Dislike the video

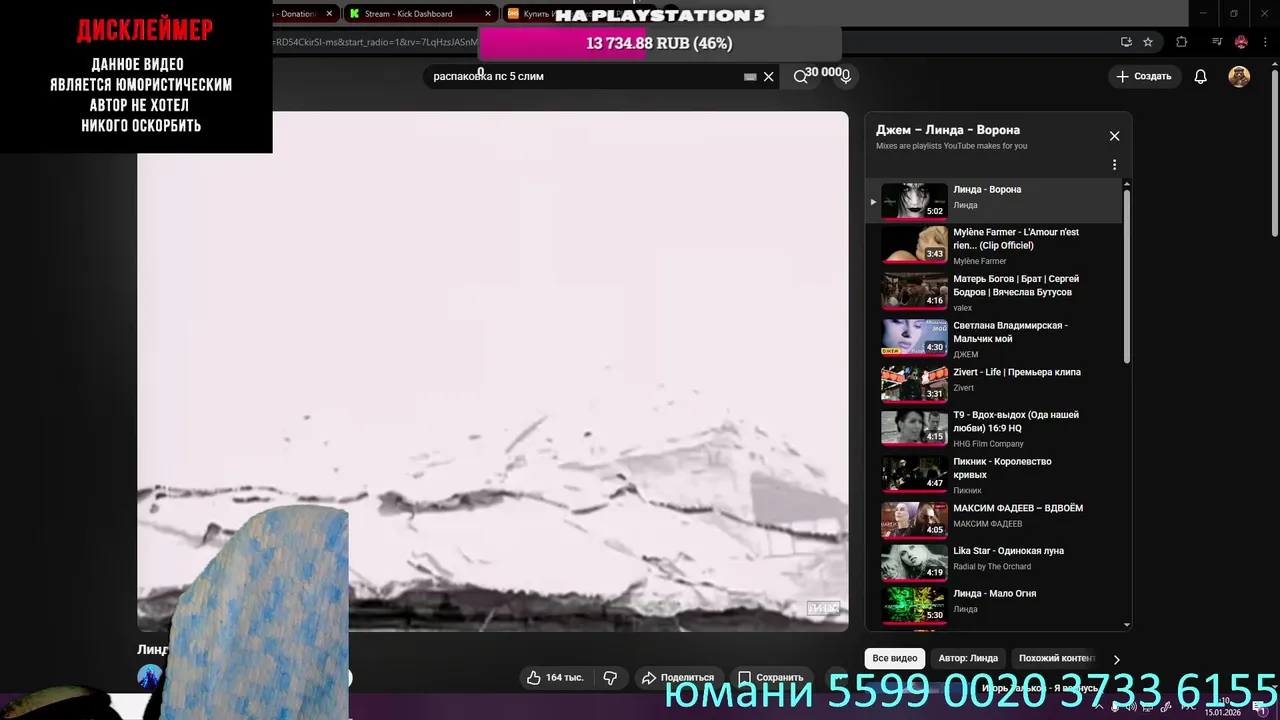[x=610, y=678]
